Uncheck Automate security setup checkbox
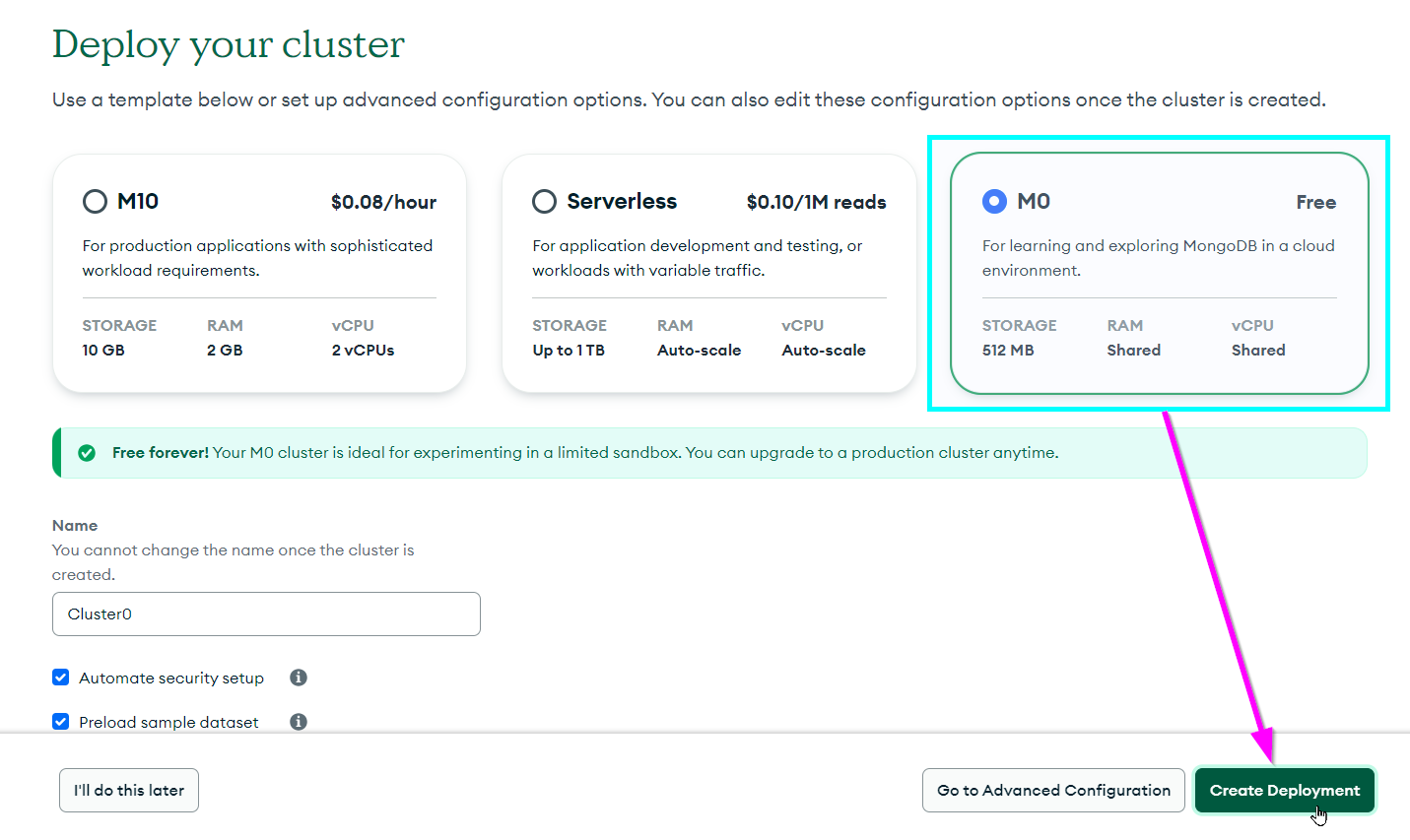This screenshot has height=840, width=1410. click(61, 678)
